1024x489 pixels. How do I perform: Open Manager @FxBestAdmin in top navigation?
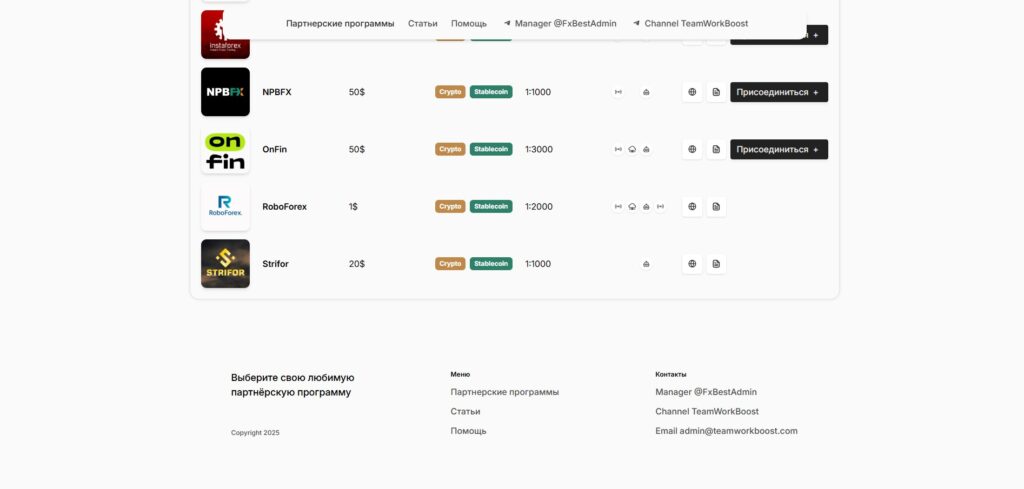(566, 24)
